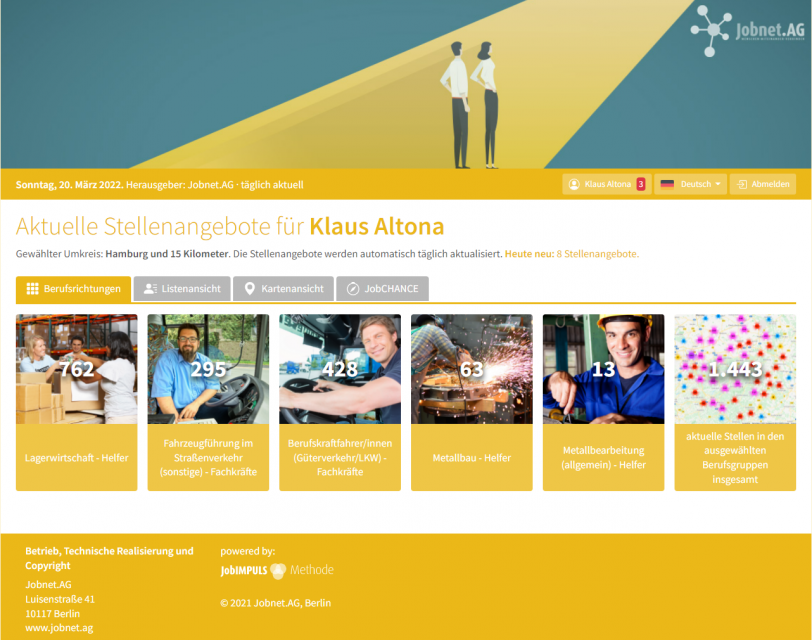Screen dimensions: 812x640
Task: Click the person-list icon on Listenansicht tab
Action: point(150,289)
